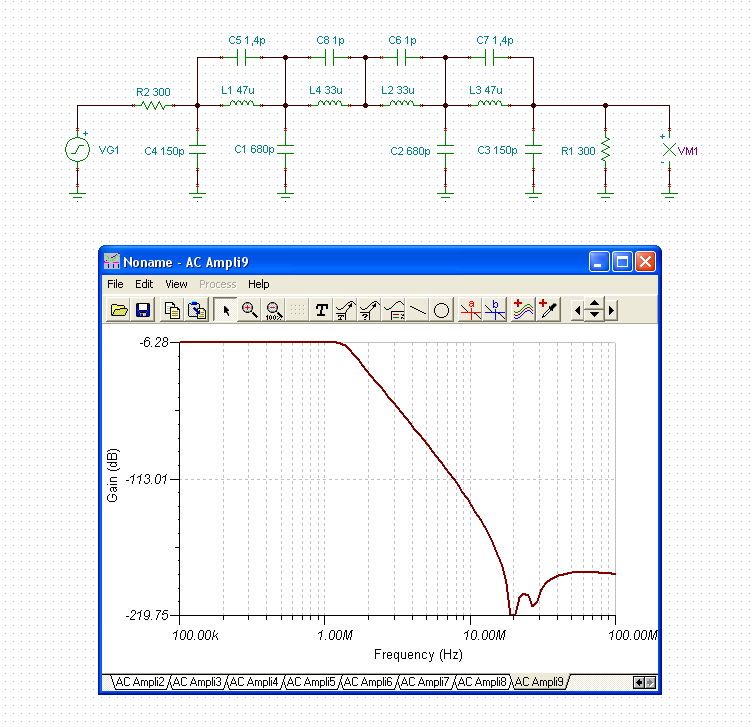The height and width of the screenshot is (727, 756).
Task: Open the Edit menu
Action: pyautogui.click(x=144, y=284)
